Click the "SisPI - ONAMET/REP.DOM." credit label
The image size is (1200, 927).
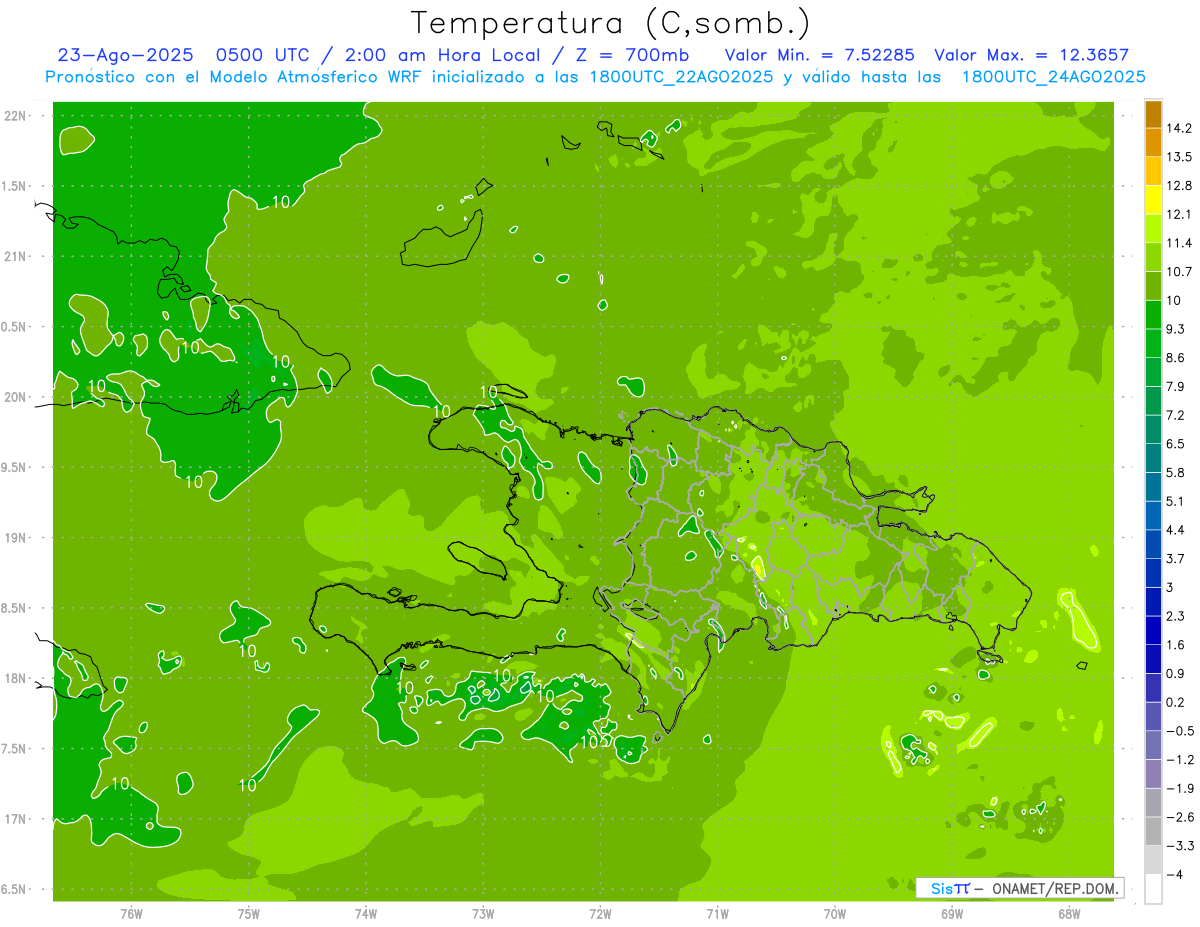[x=1020, y=888]
